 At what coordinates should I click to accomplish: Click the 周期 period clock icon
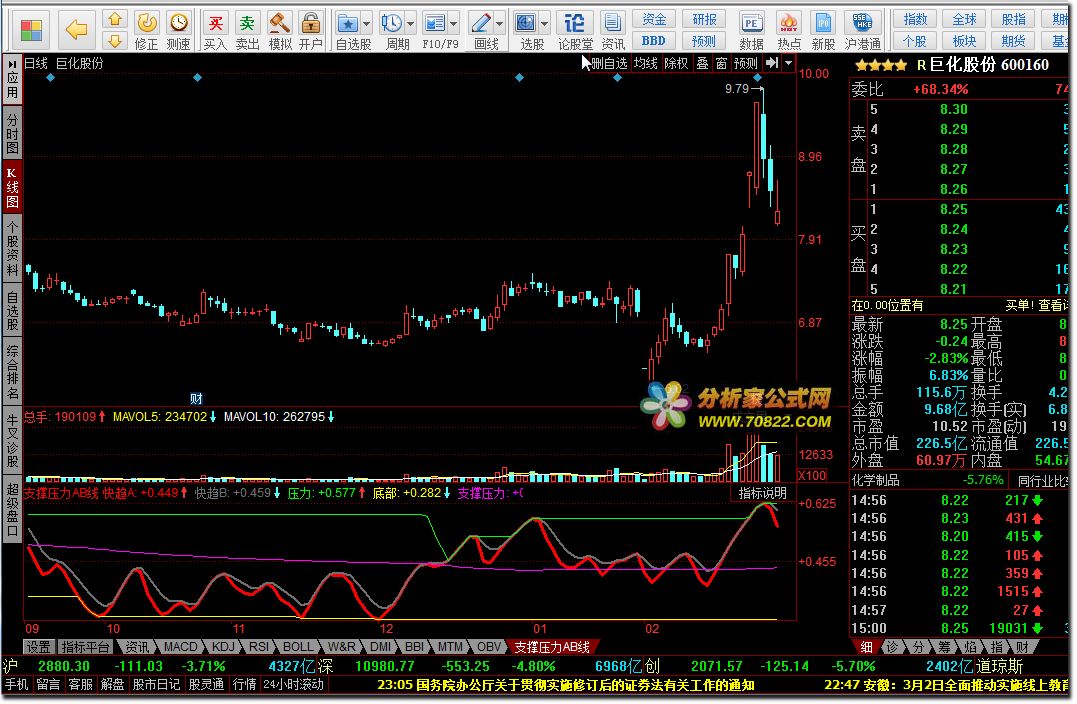point(392,24)
